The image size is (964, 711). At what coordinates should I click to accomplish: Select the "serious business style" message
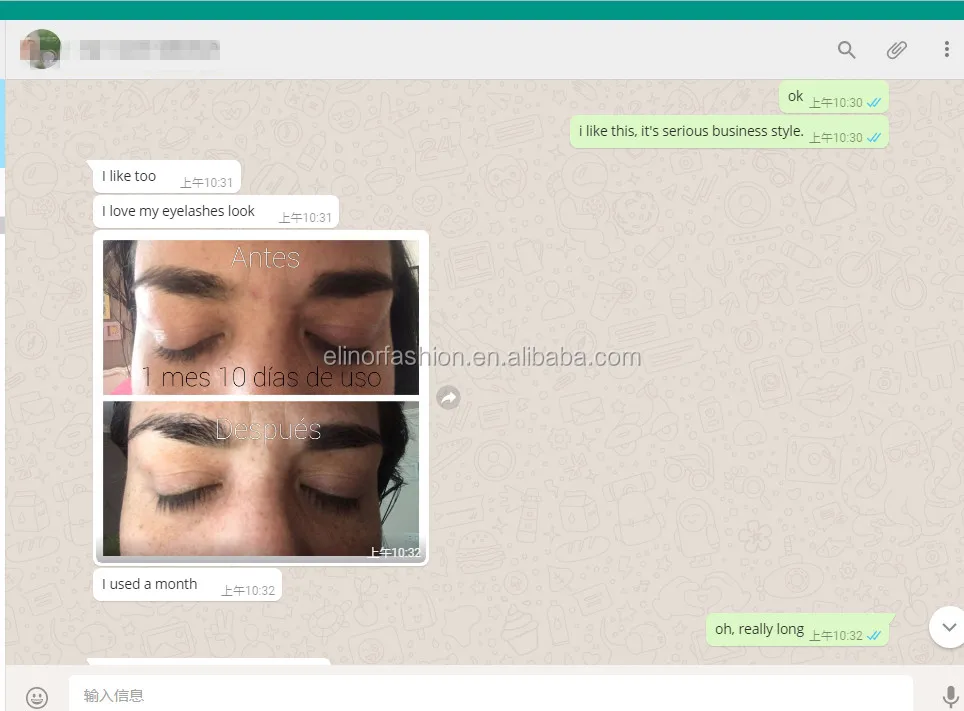(x=729, y=132)
